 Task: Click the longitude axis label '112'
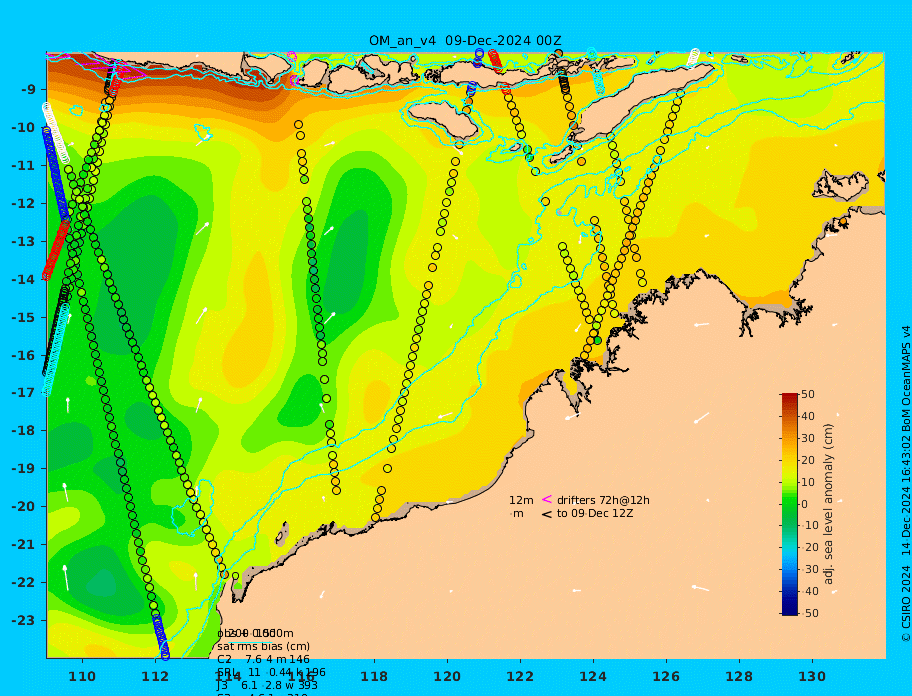tap(155, 677)
